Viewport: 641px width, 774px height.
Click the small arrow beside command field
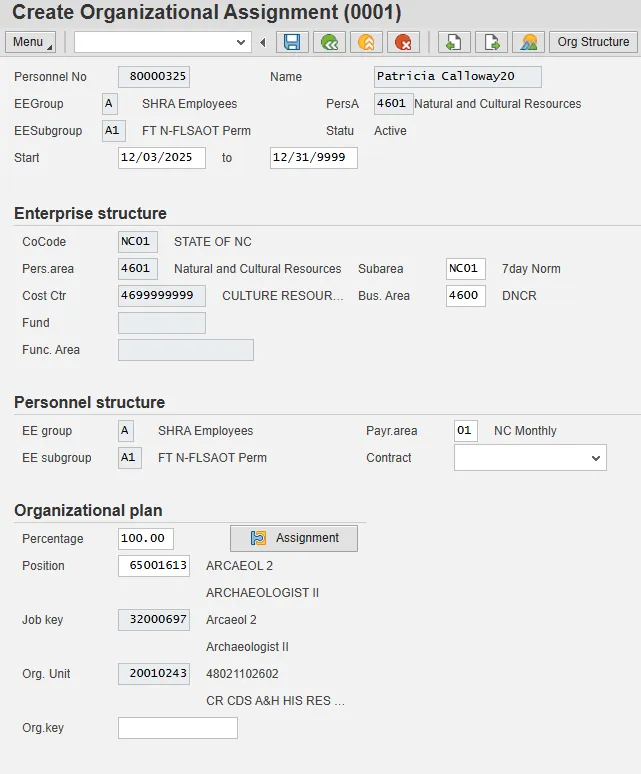[264, 42]
